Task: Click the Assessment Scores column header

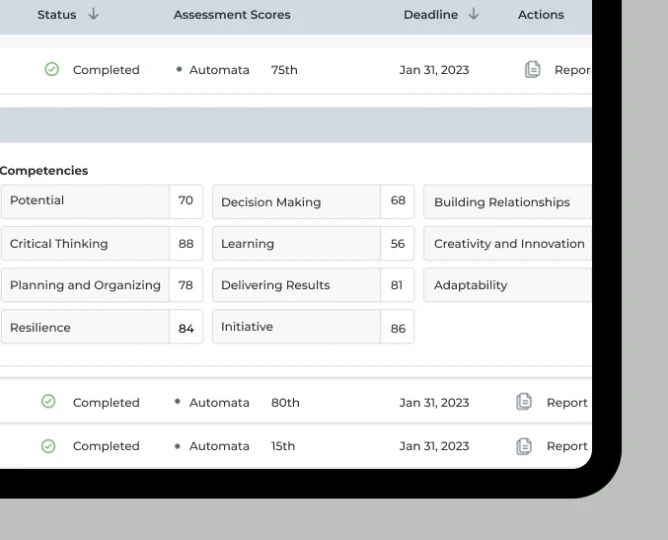Action: (232, 15)
